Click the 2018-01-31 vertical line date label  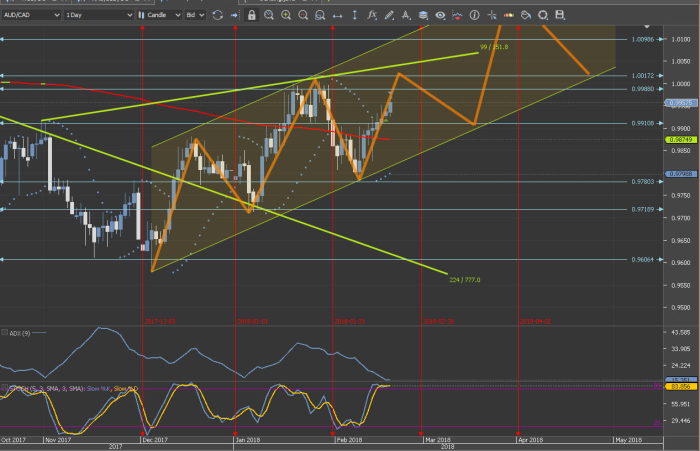[350, 322]
